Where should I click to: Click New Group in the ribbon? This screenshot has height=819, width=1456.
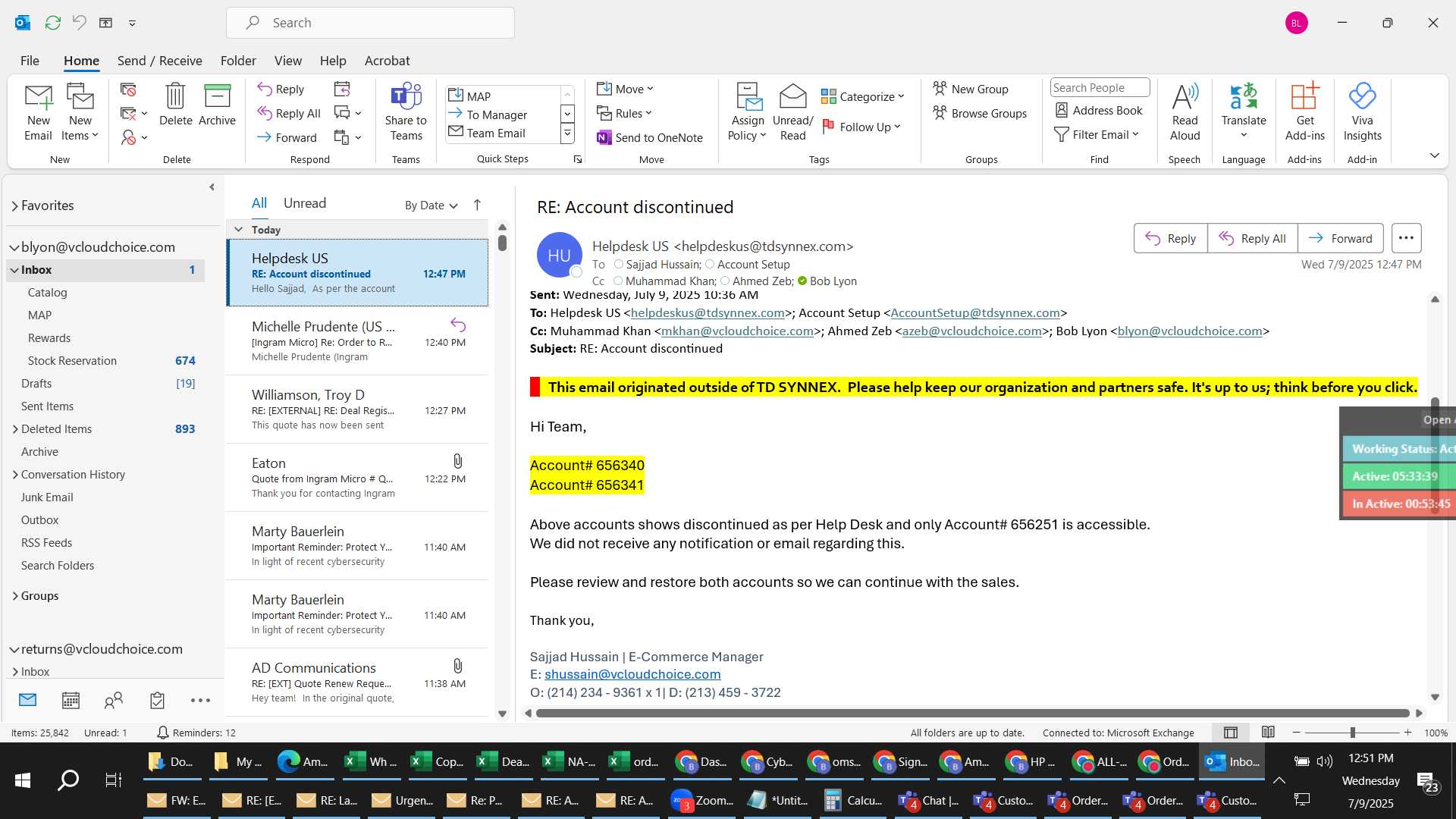click(x=971, y=89)
